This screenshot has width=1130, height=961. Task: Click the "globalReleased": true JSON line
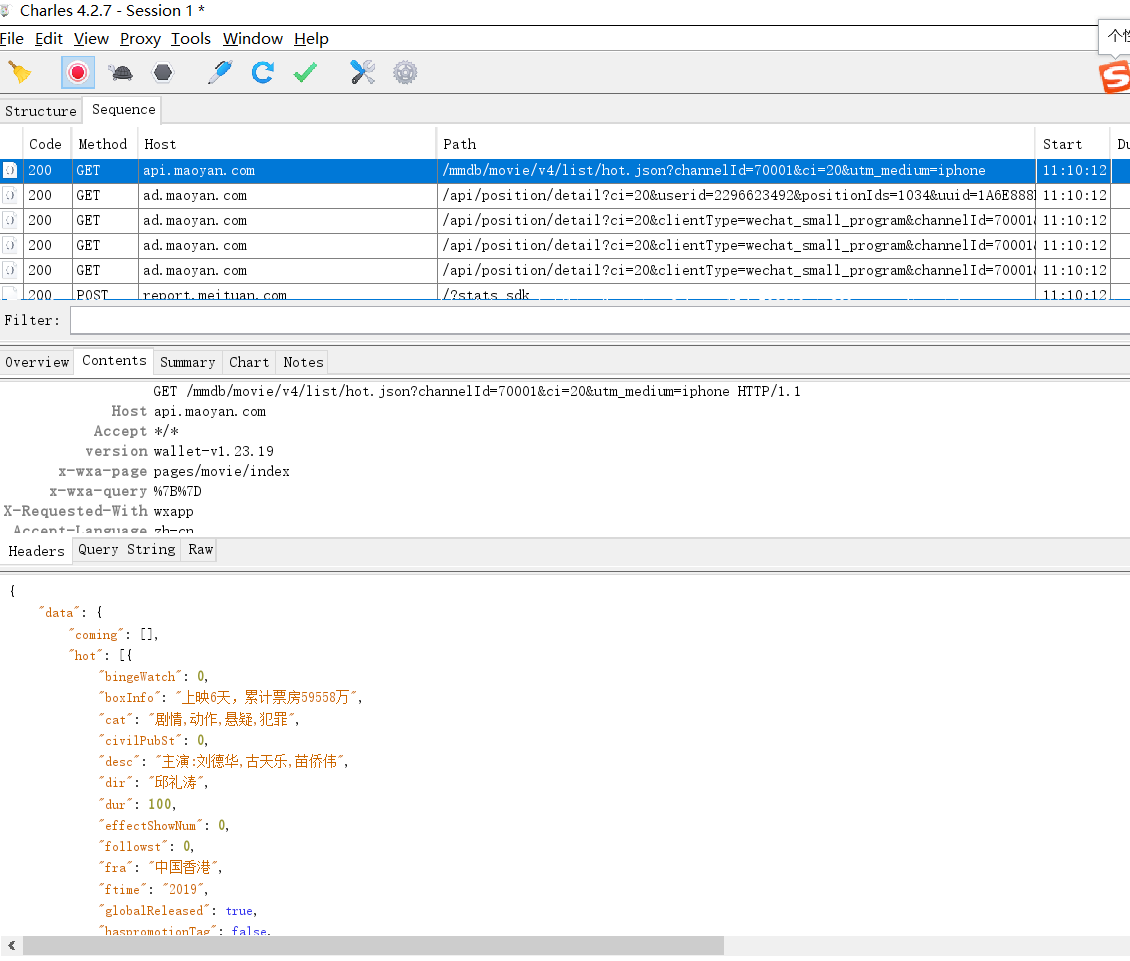point(178,911)
